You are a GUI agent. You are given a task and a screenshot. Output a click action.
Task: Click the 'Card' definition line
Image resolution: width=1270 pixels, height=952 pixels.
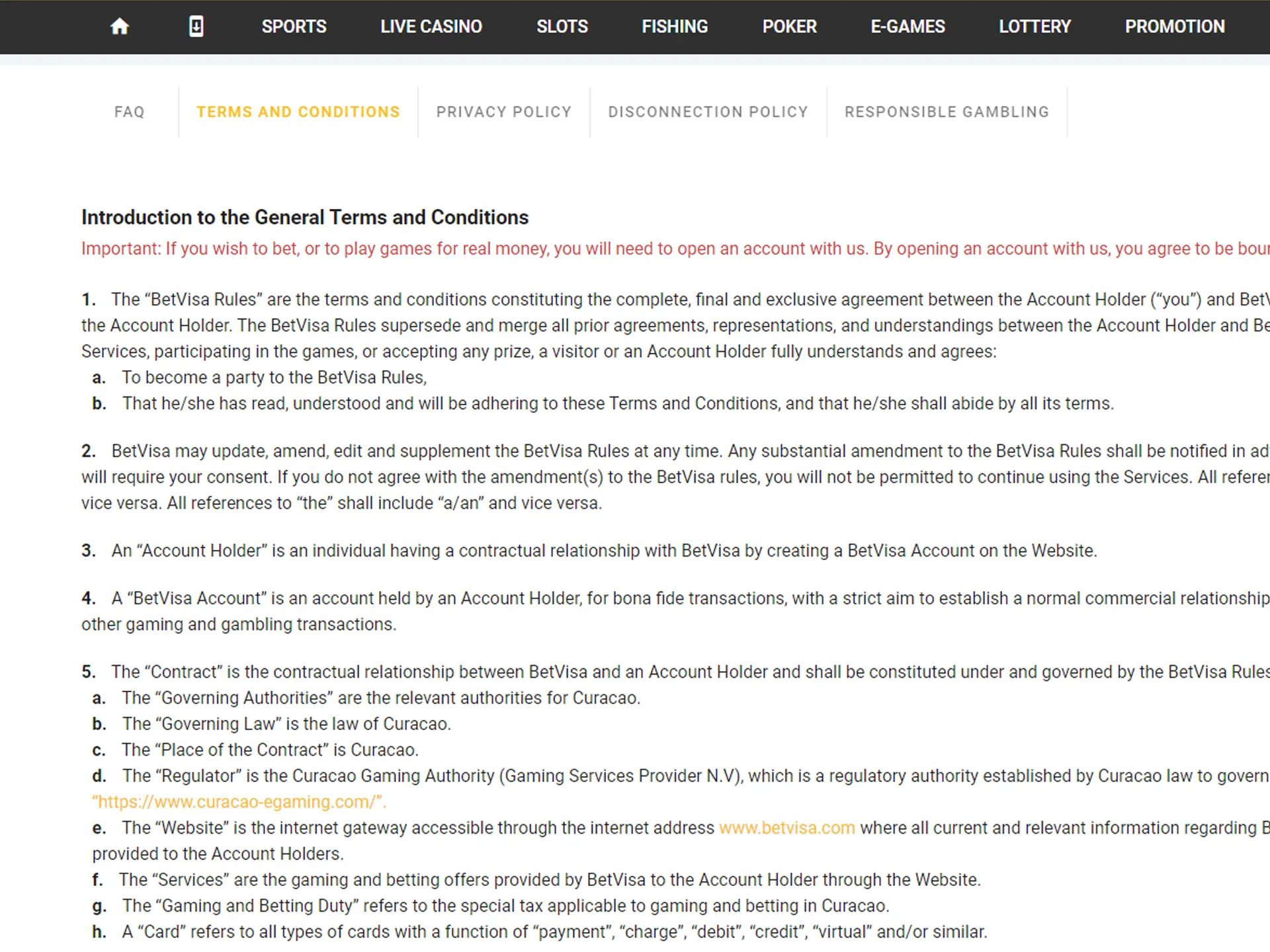(x=554, y=932)
